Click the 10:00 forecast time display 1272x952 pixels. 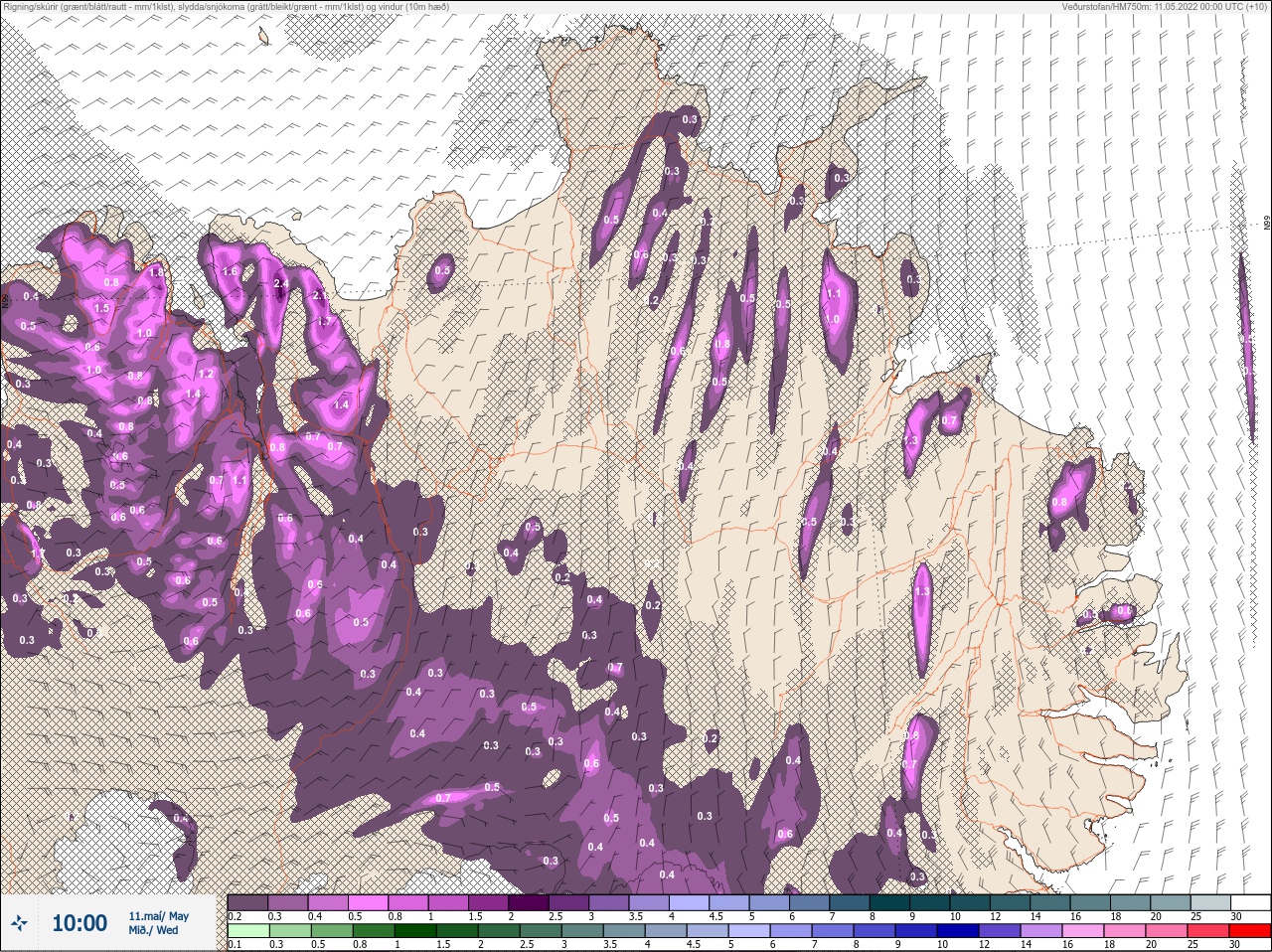(x=79, y=924)
